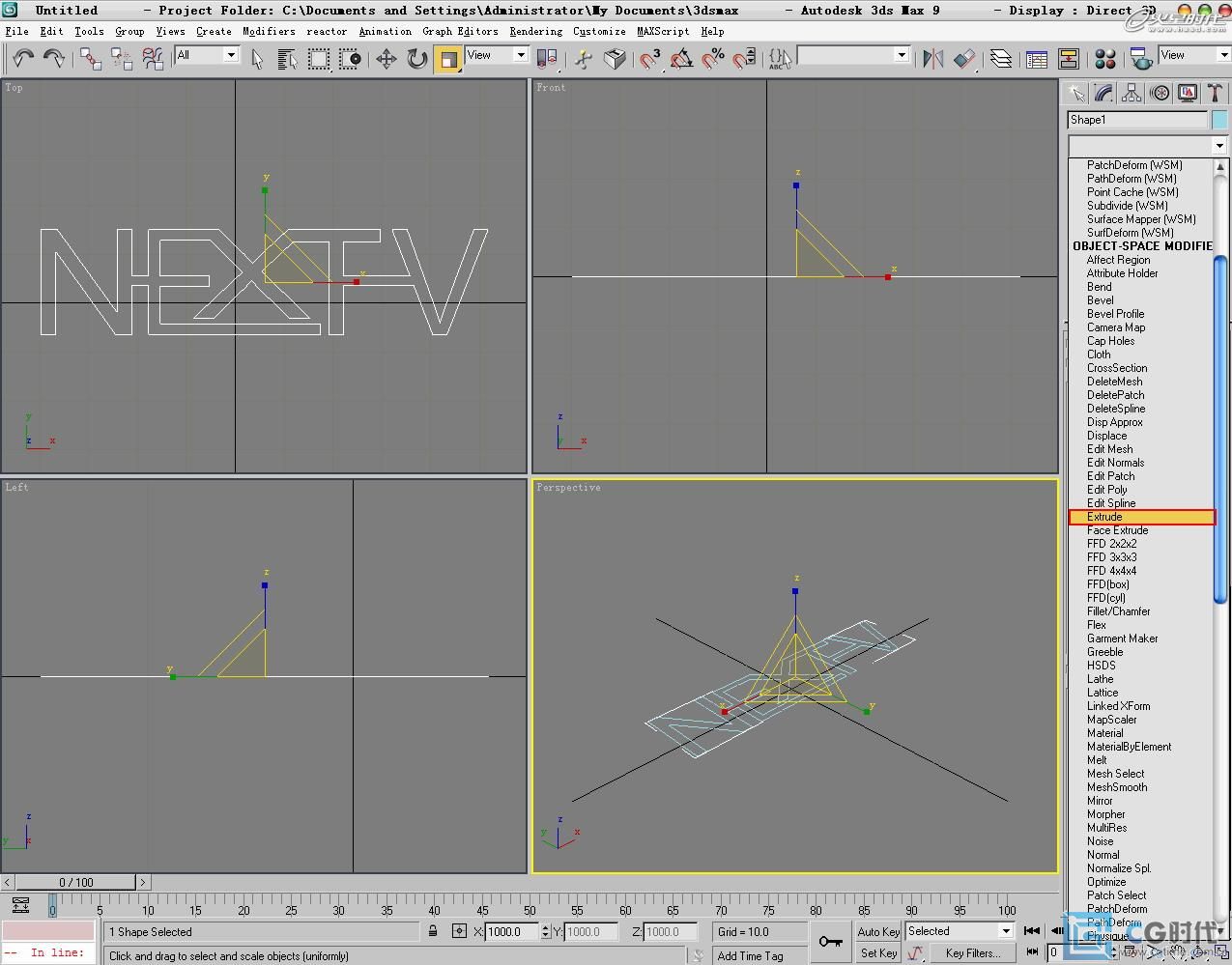1232x965 pixels.
Task: Click the Set Key button
Action: click(878, 953)
